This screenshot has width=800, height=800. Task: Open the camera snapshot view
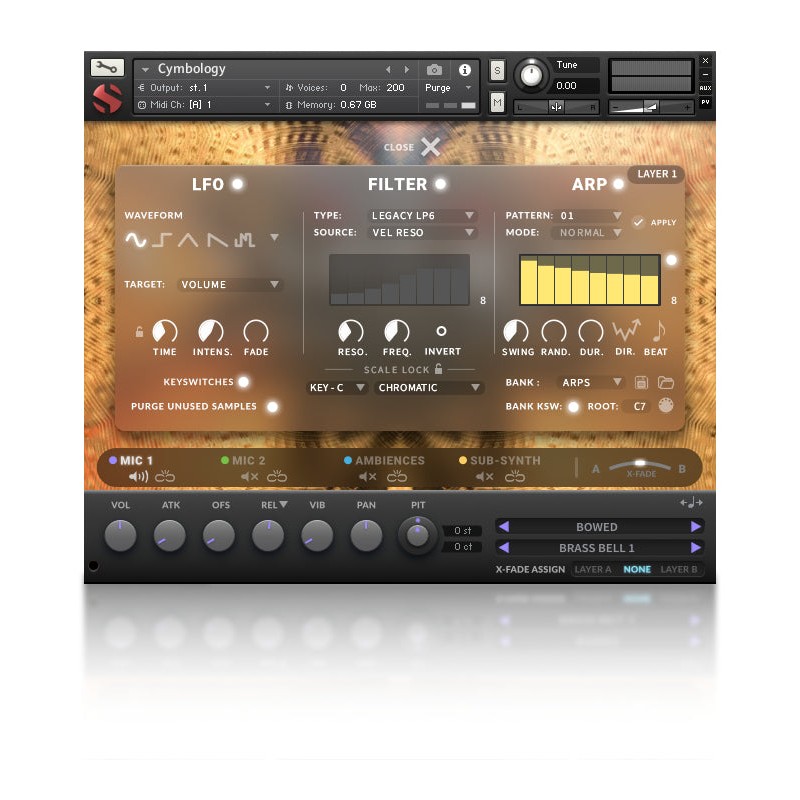click(434, 70)
